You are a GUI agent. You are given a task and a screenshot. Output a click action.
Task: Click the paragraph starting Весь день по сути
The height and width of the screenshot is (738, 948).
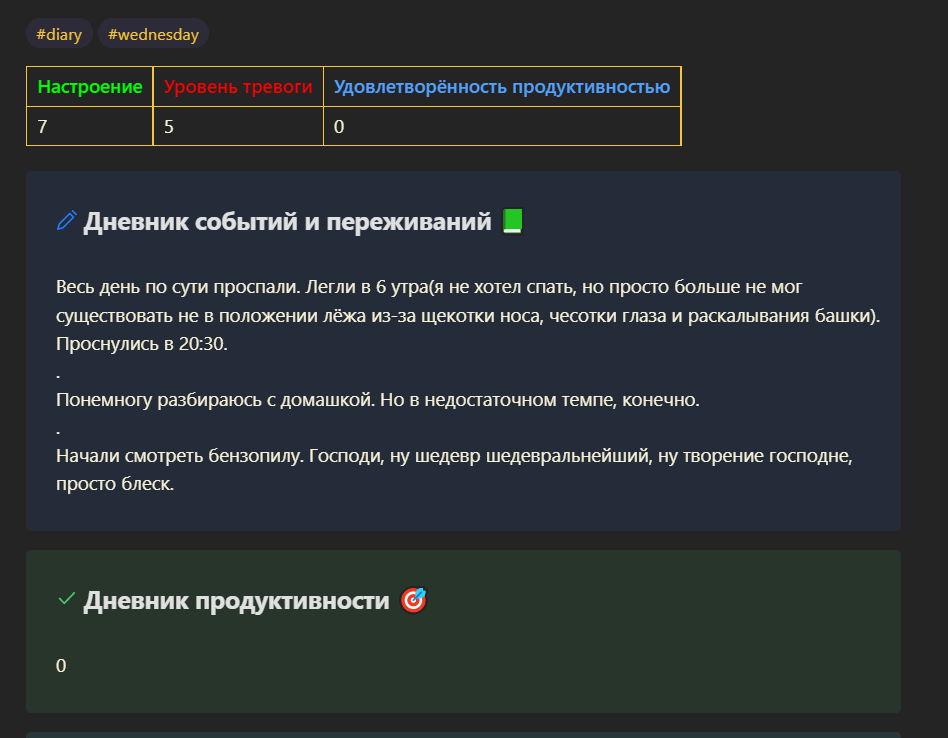(x=468, y=315)
